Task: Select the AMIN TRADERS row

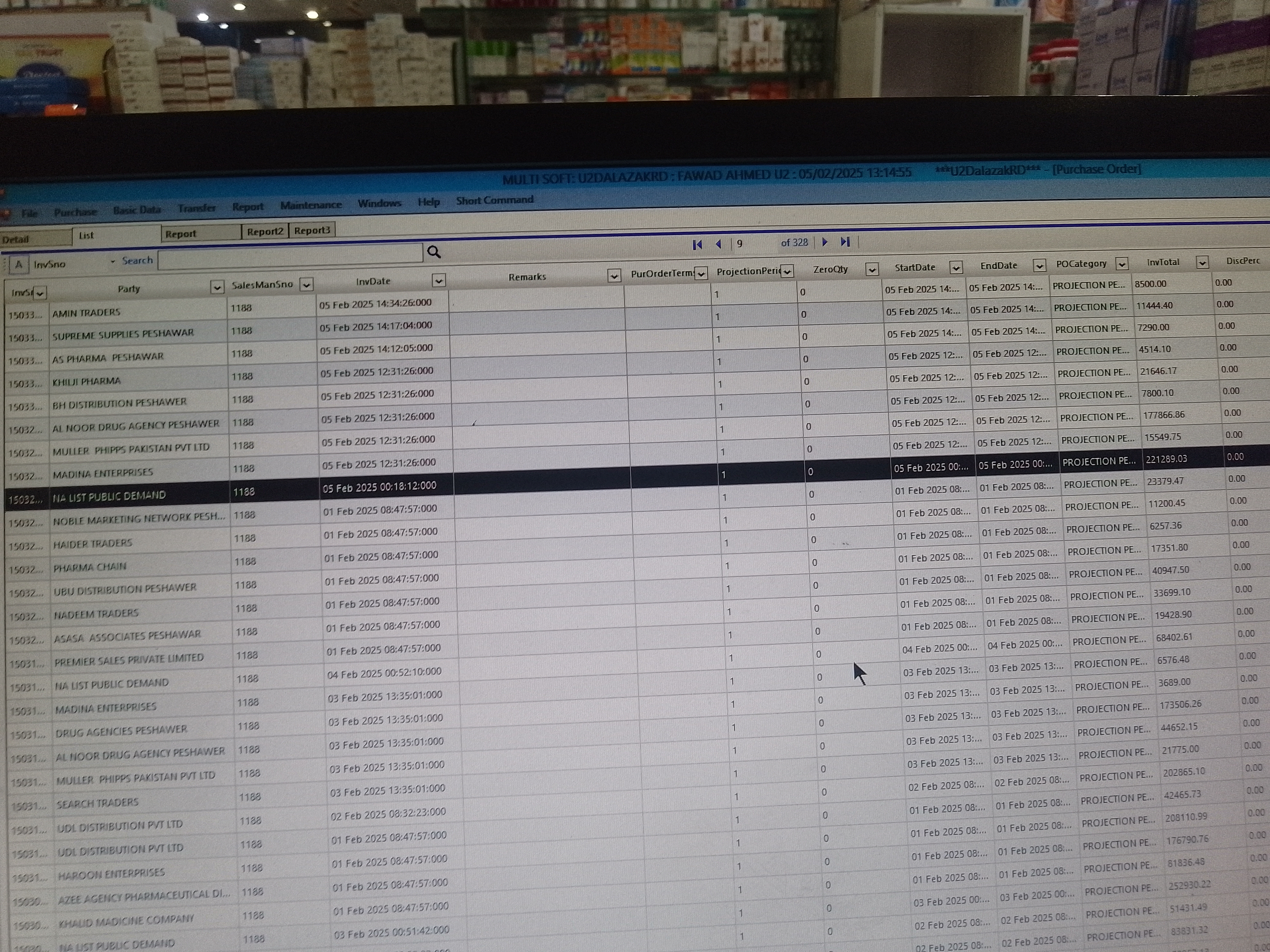Action: [x=86, y=313]
